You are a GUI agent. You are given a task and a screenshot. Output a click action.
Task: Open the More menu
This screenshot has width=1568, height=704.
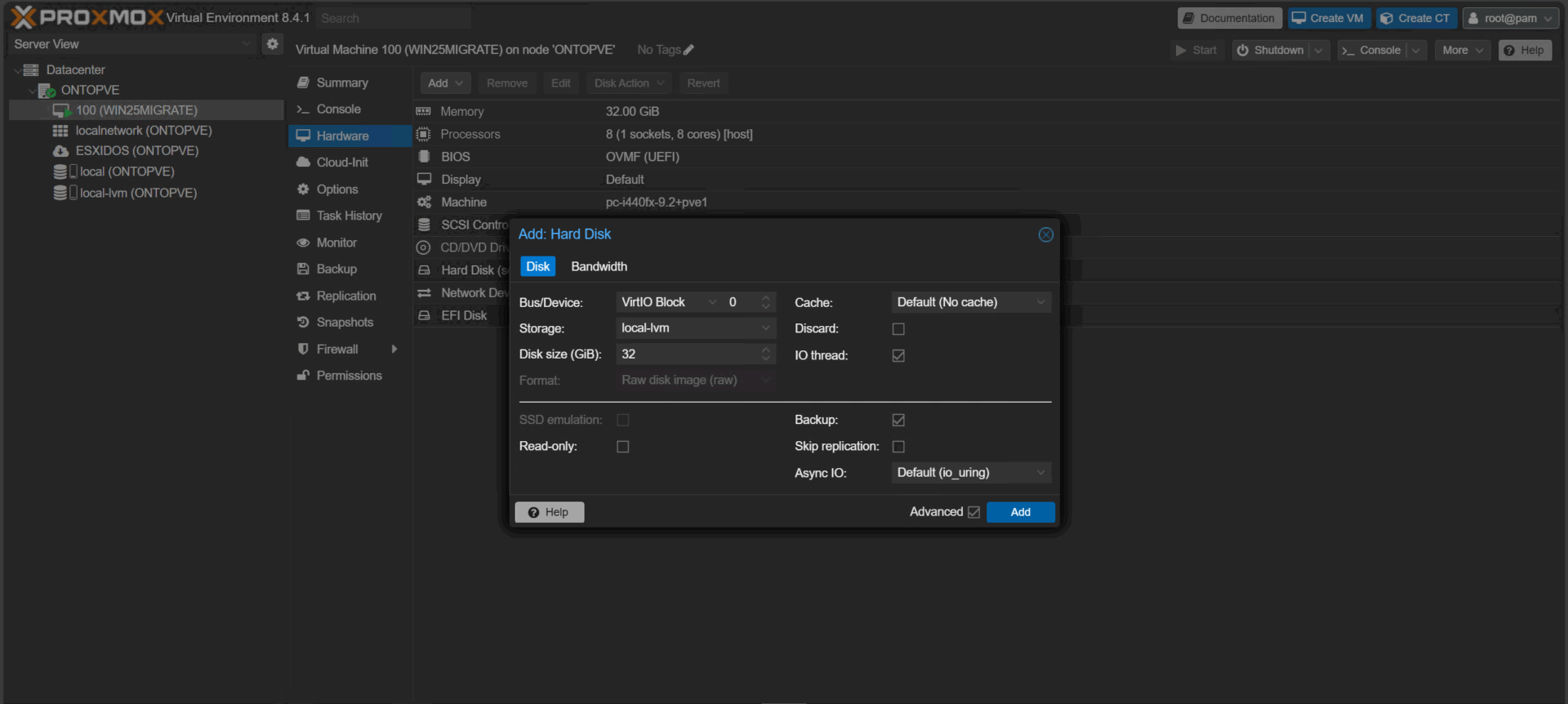[1462, 51]
